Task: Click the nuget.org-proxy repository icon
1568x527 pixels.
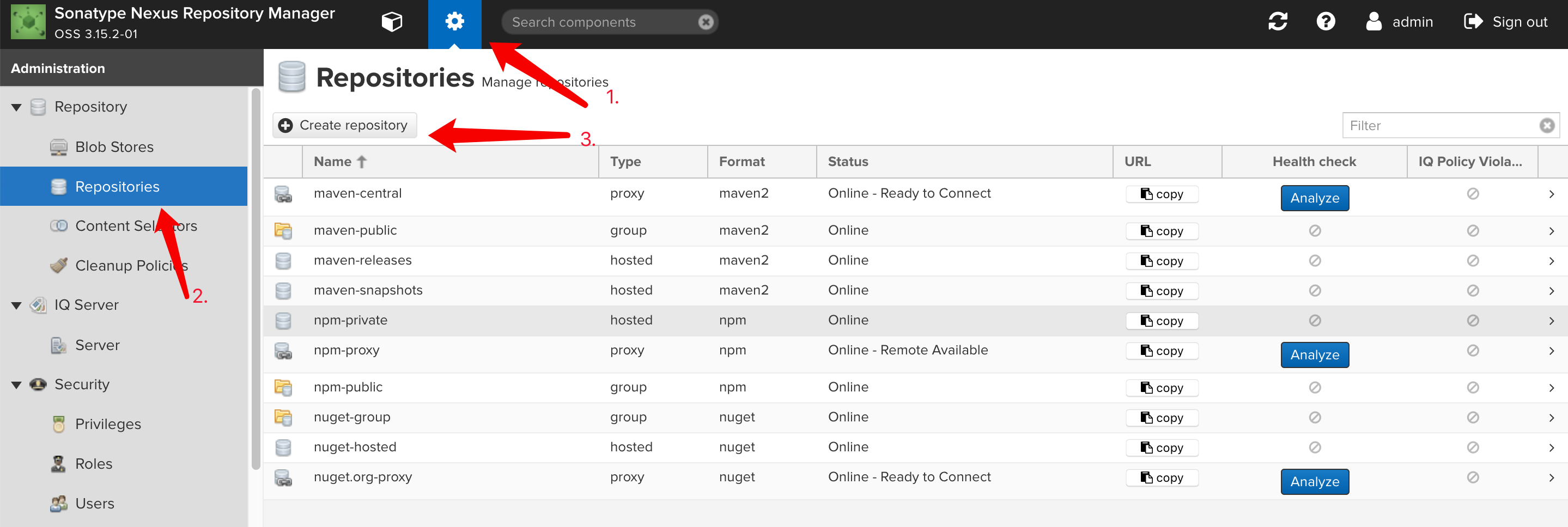Action: 283,477
